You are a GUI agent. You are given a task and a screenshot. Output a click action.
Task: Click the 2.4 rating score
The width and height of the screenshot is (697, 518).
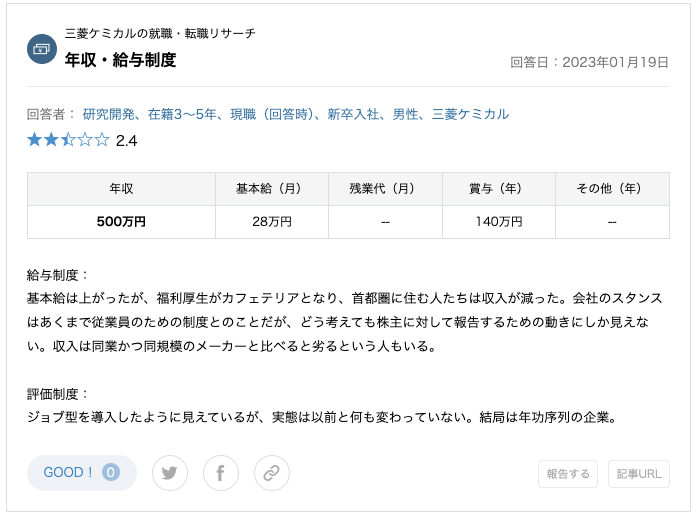126,141
